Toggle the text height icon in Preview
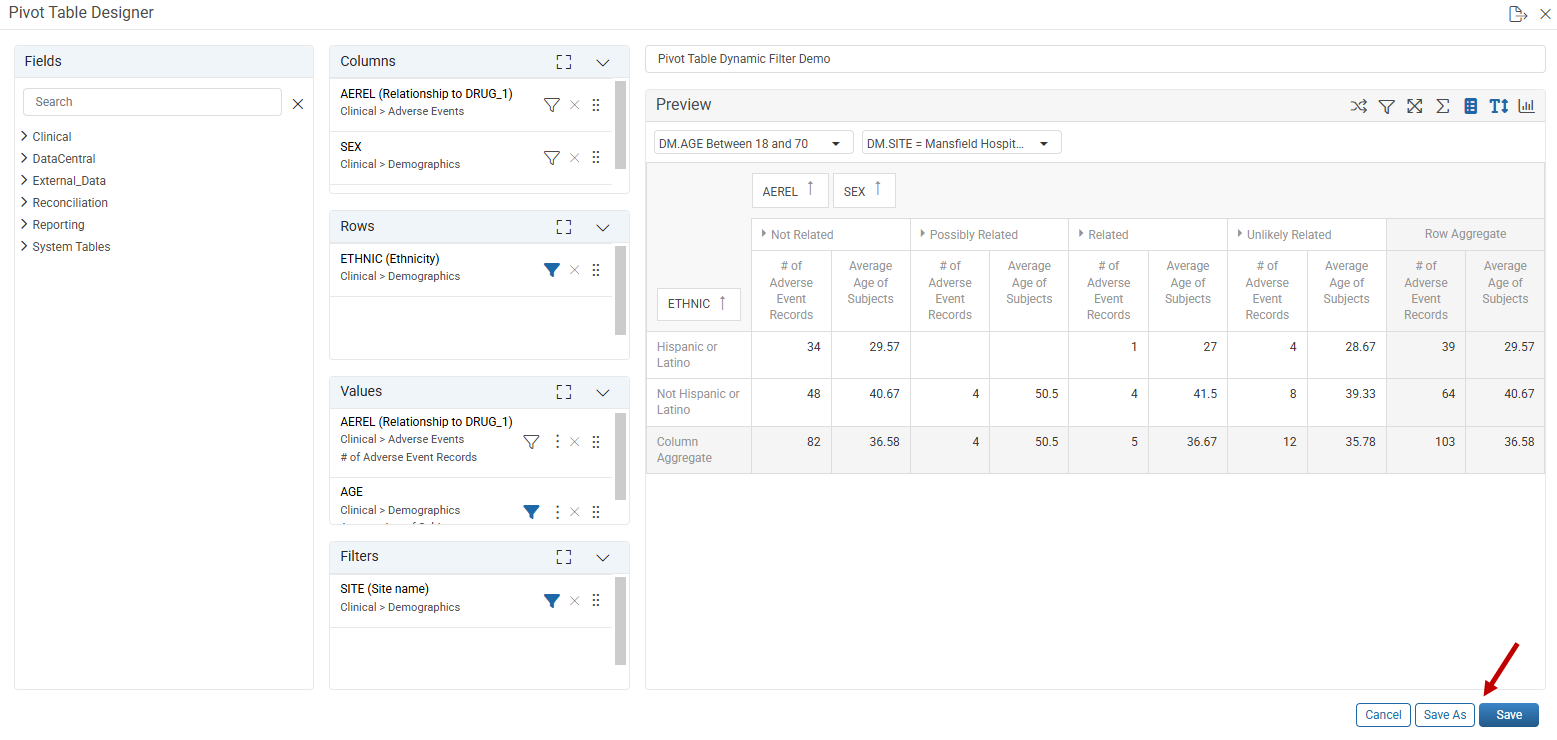 coord(1498,106)
